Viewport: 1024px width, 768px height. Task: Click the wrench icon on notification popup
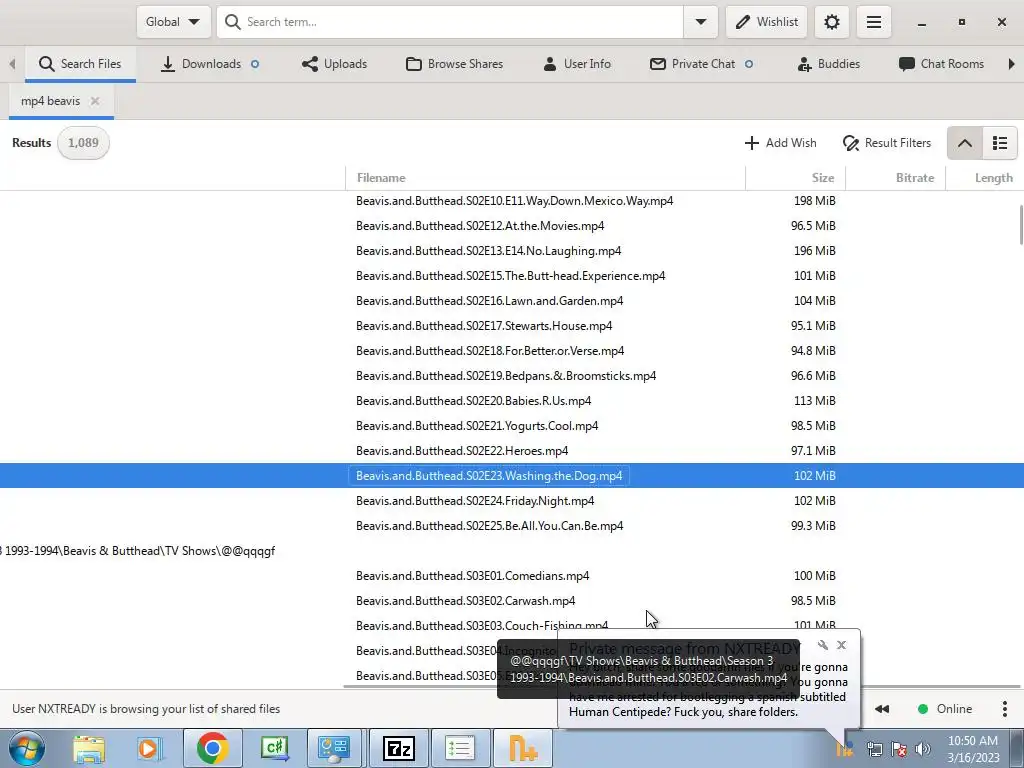(x=823, y=645)
